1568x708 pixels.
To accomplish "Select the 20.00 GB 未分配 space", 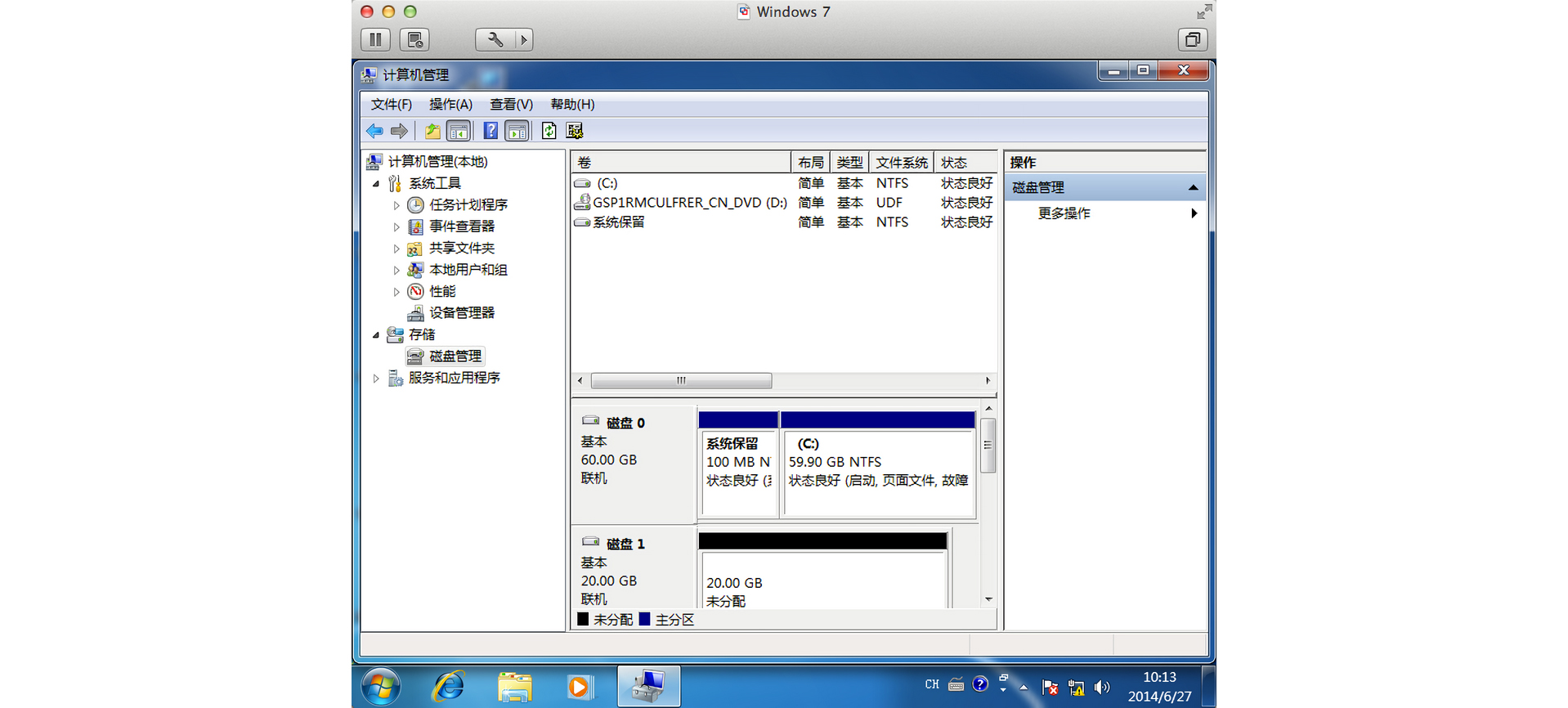I will 823,571.
